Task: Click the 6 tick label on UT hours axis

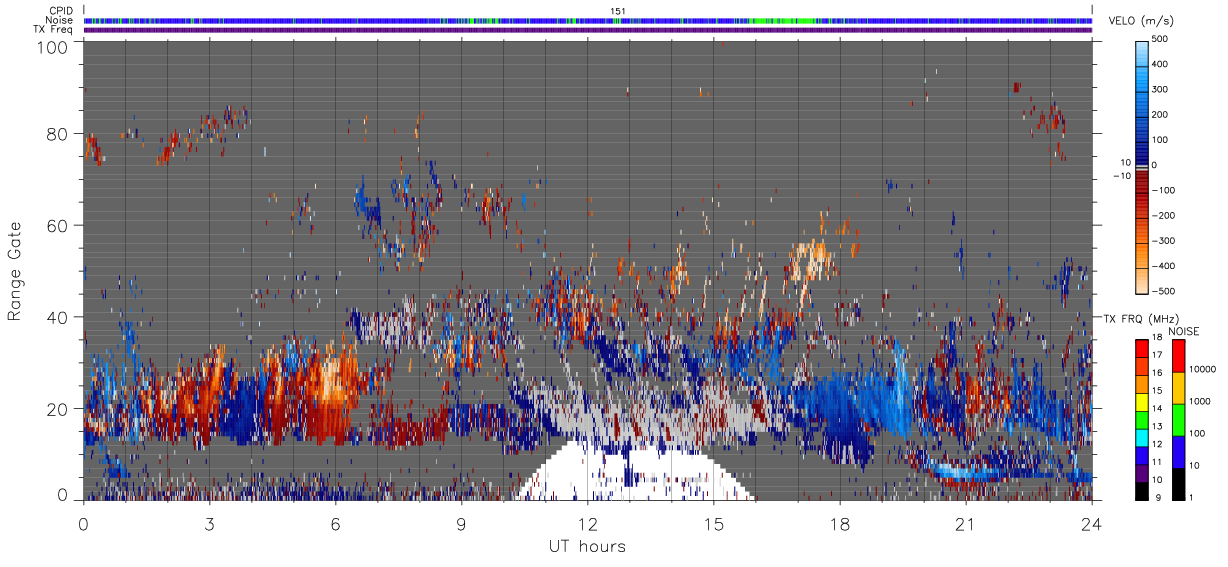Action: pos(336,523)
